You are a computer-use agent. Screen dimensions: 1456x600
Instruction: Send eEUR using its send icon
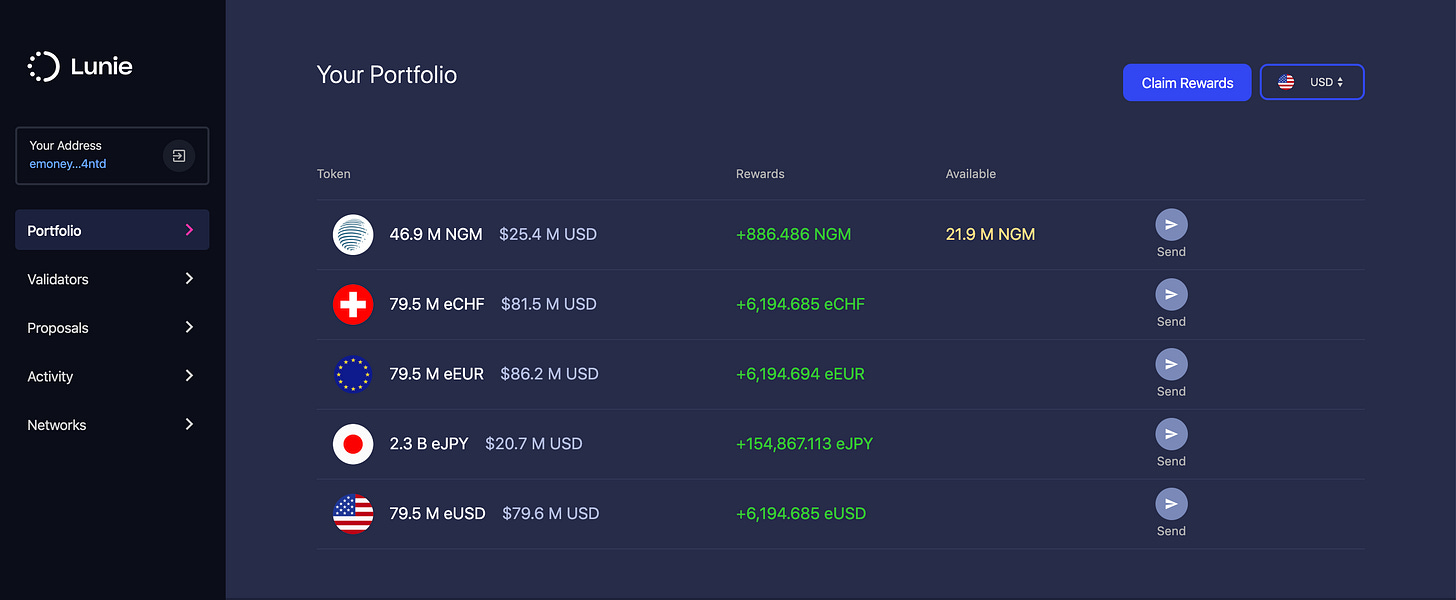1171,364
